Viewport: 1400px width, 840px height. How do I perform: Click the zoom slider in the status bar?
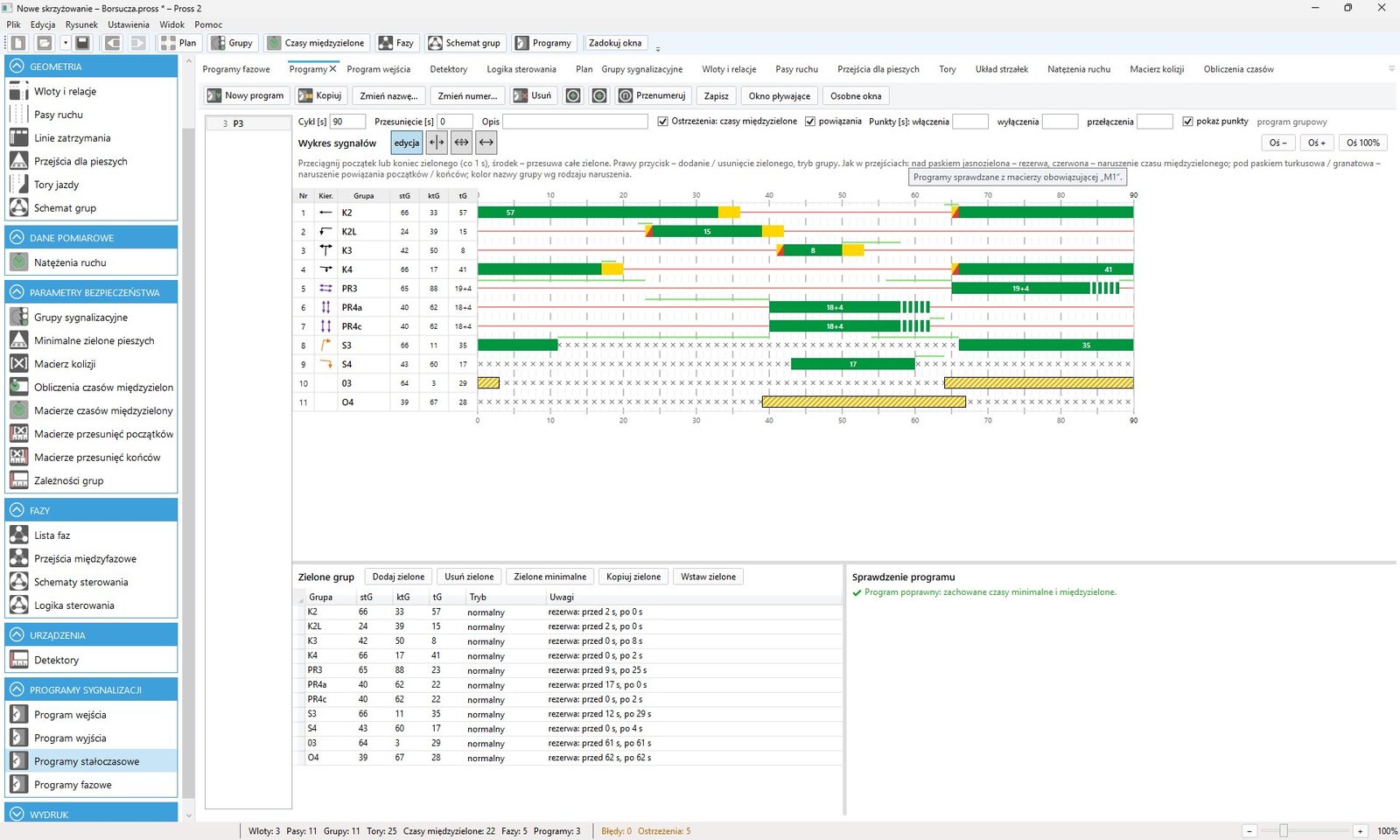tap(1284, 831)
